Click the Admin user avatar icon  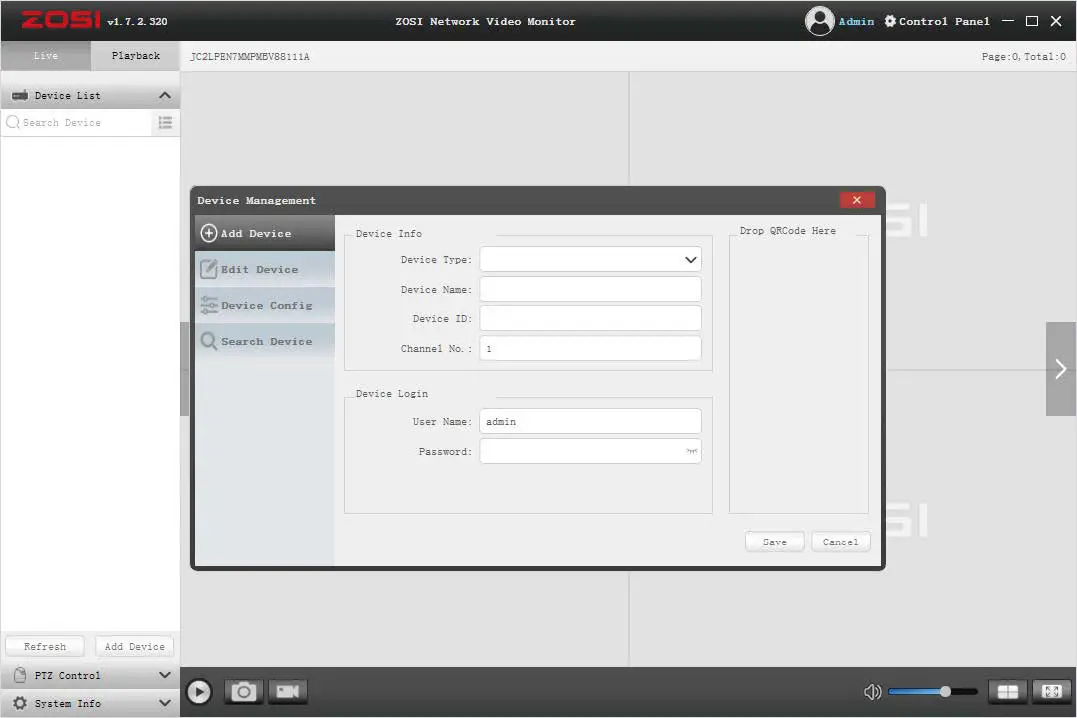[819, 21]
